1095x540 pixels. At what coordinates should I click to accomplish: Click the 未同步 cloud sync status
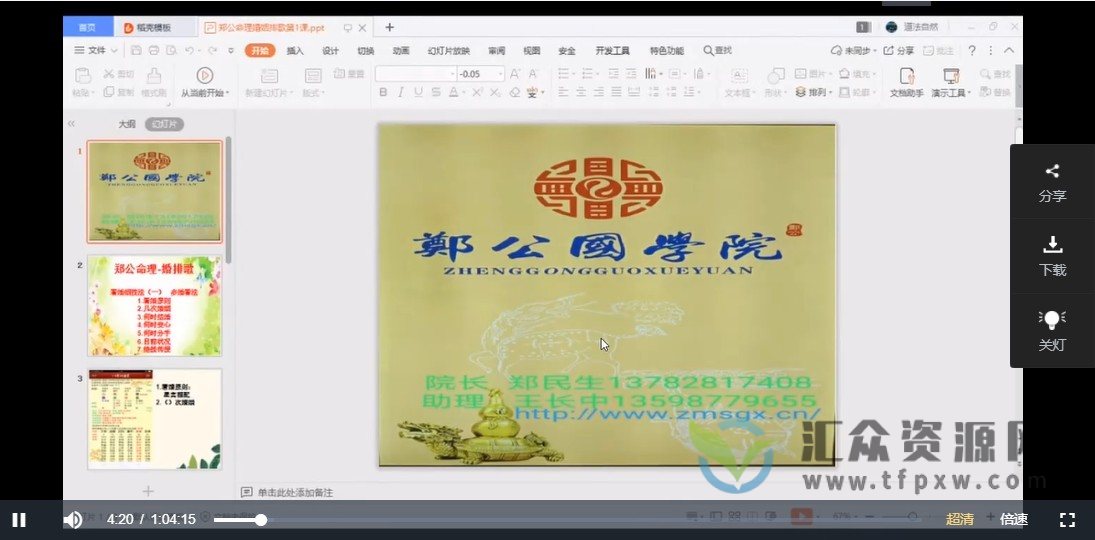[851, 50]
